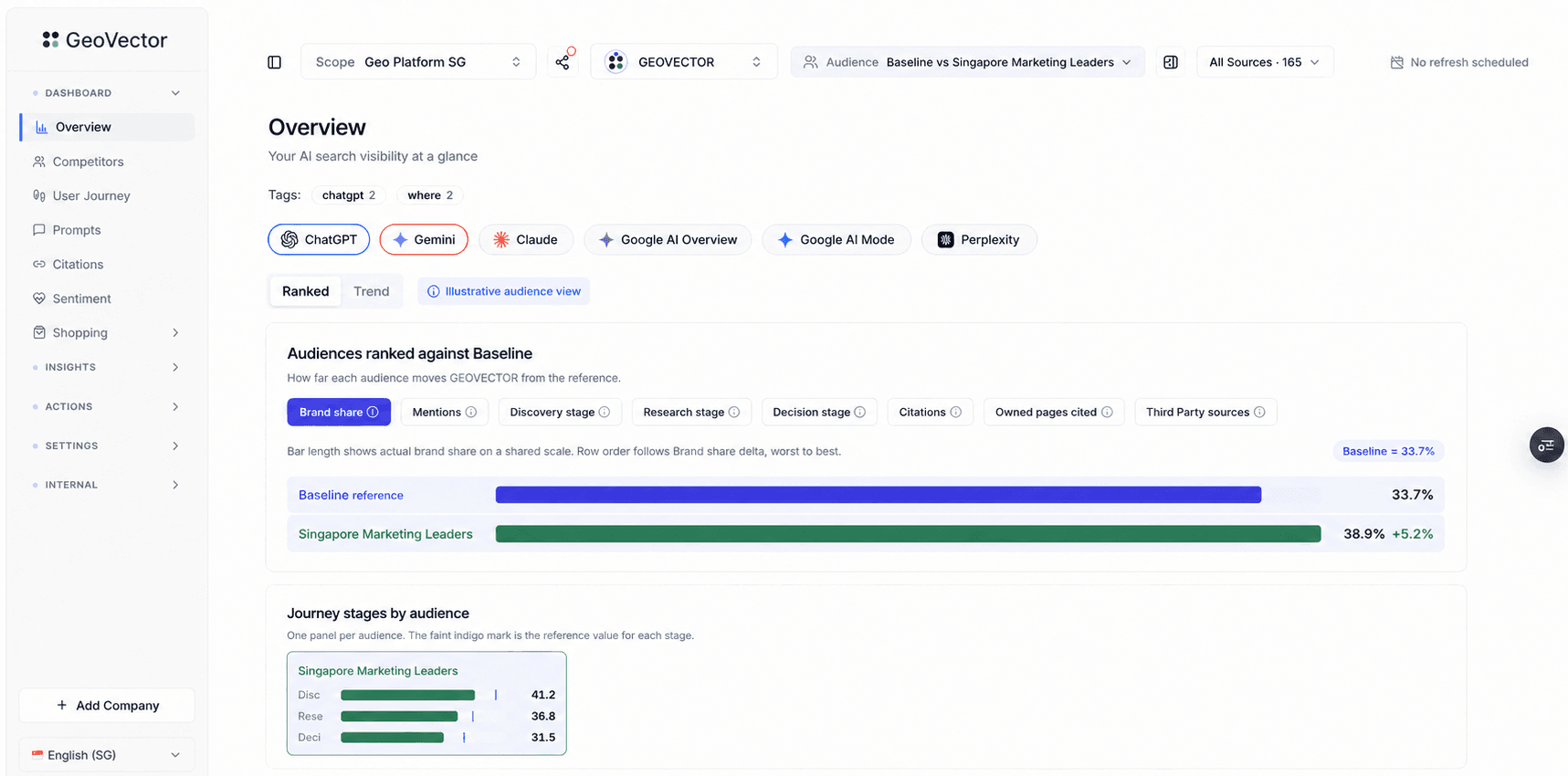
Task: Open the English (SG) language dropdown
Action: click(107, 755)
